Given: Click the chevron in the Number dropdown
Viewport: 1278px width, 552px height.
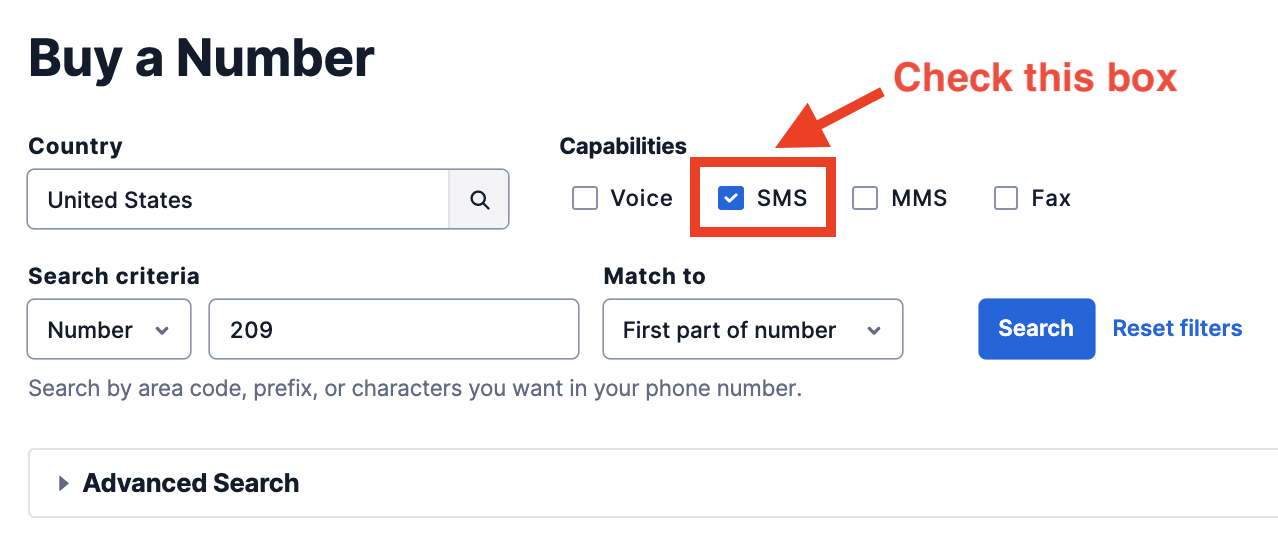Looking at the screenshot, I should (162, 330).
